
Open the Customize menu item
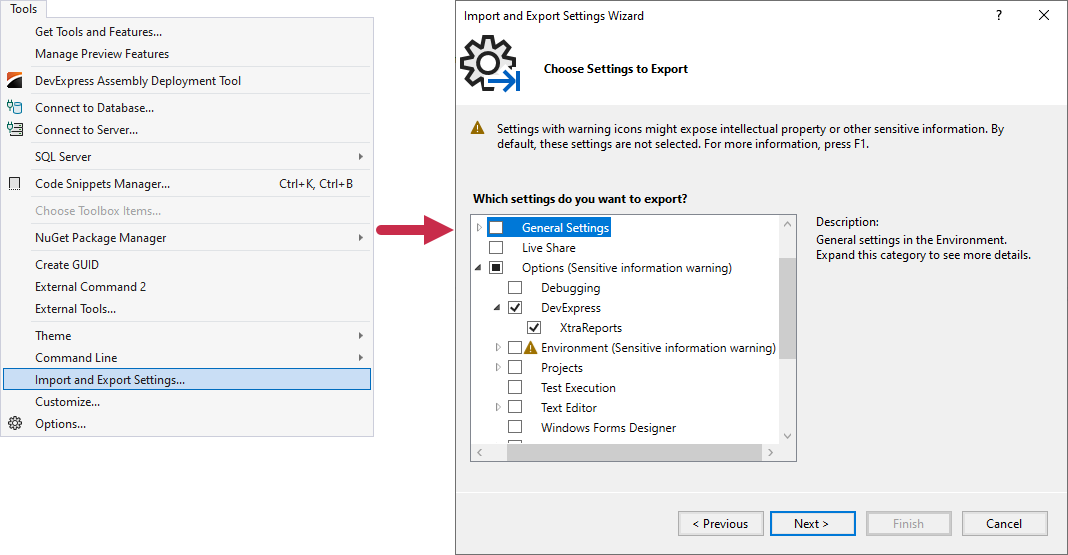(187, 402)
